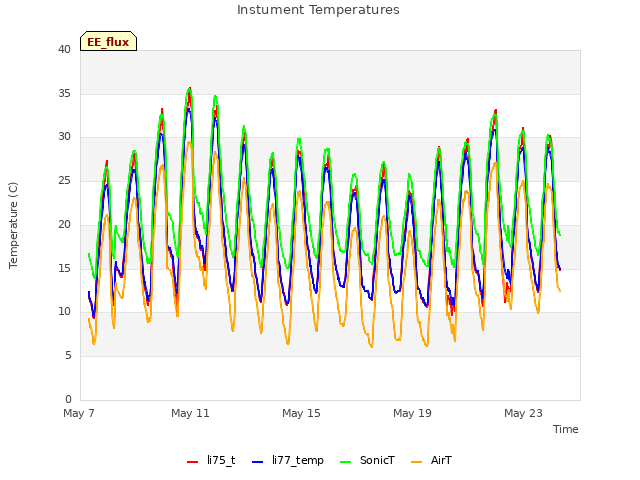Viewport: 640px width, 480px height.
Task: Click the 0 y-axis tick value
Action: point(68,399)
